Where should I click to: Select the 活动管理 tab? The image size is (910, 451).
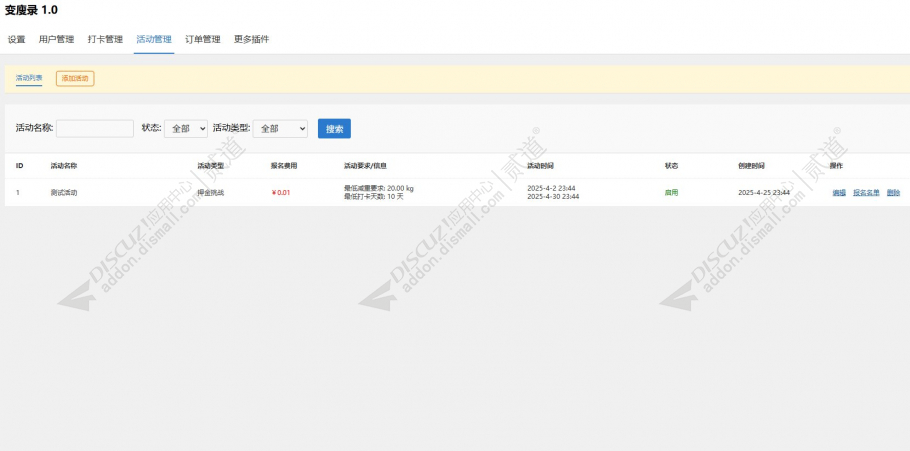pos(154,39)
